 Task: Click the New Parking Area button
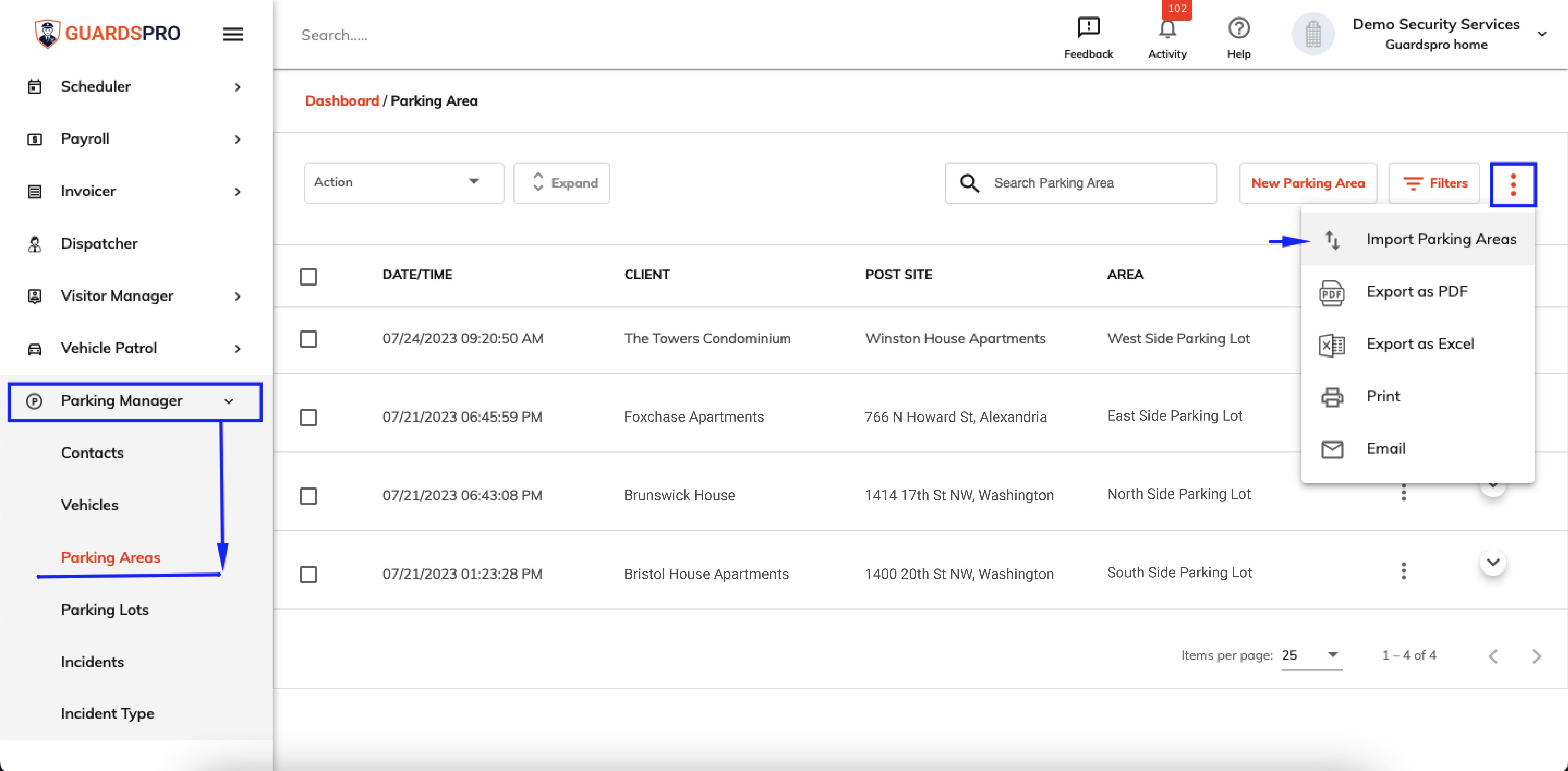[1307, 183]
